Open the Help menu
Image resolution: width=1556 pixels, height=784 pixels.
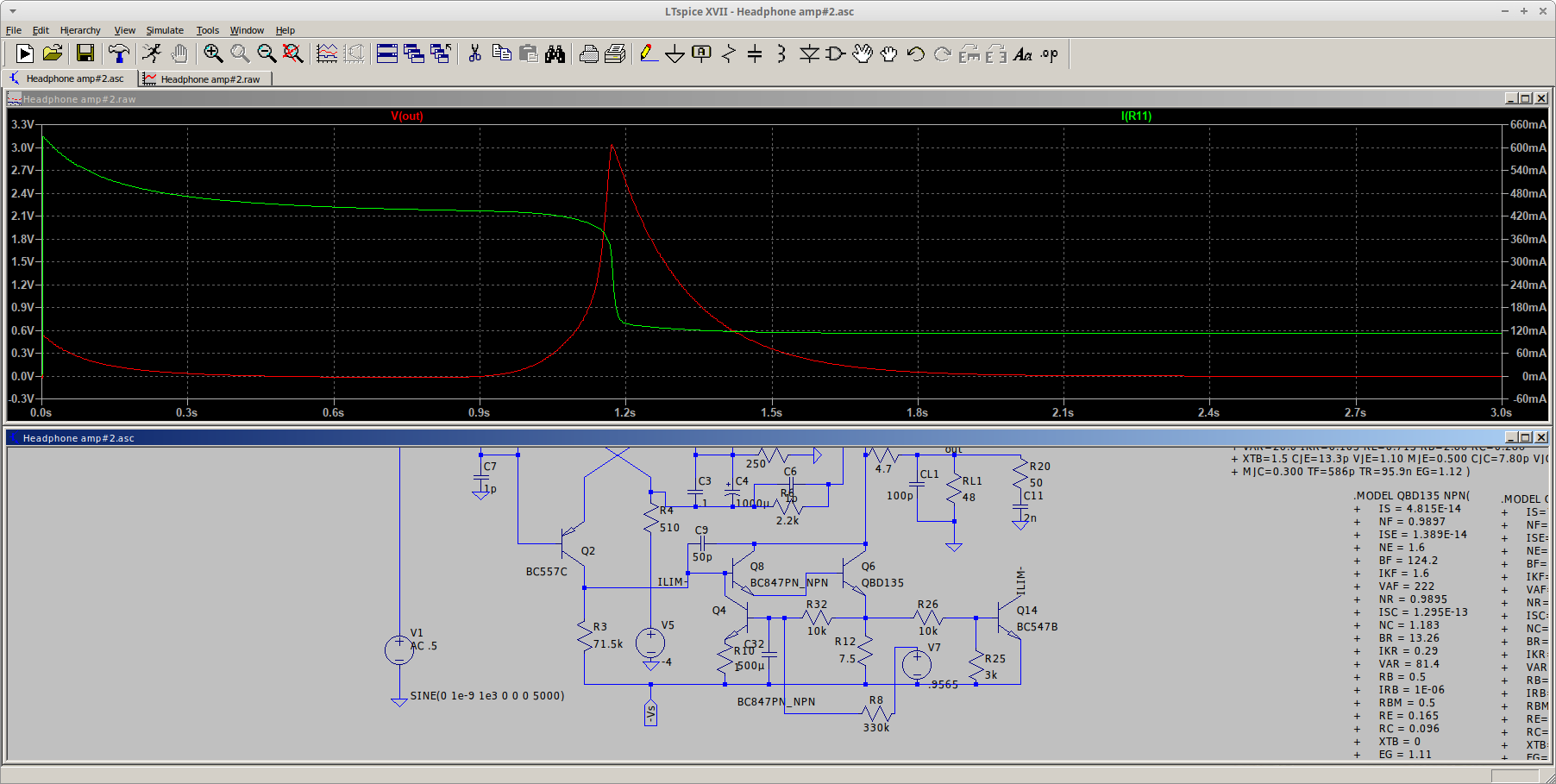click(285, 30)
